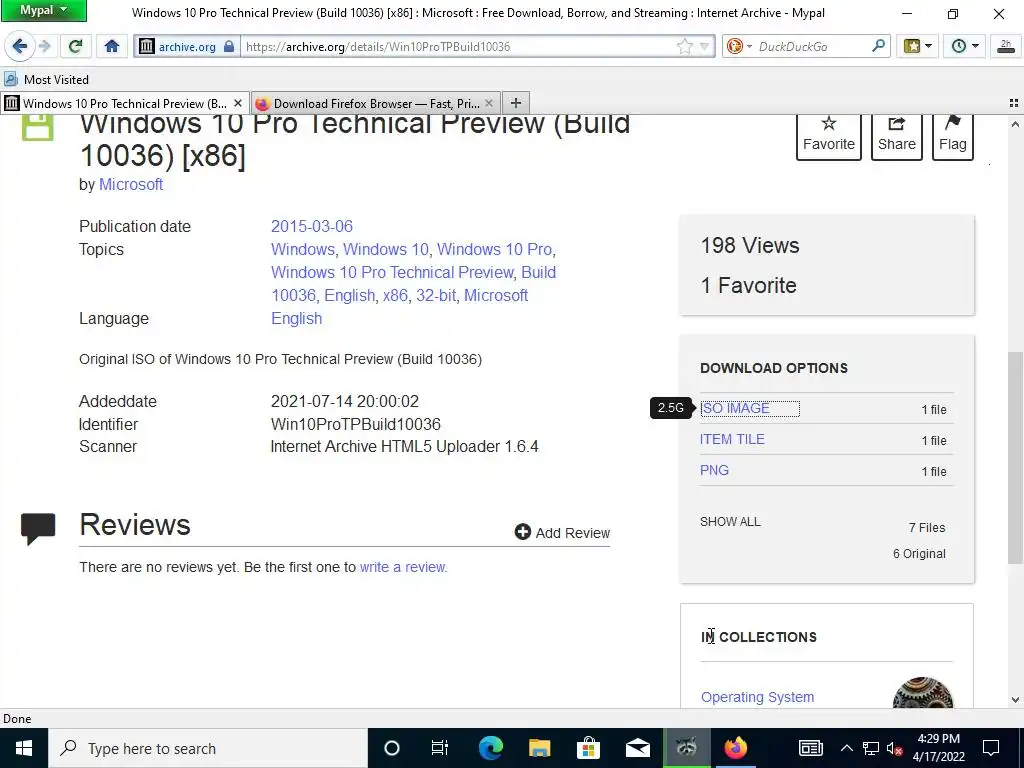Click the 2h downloads toolbar icon

click(x=1006, y=46)
